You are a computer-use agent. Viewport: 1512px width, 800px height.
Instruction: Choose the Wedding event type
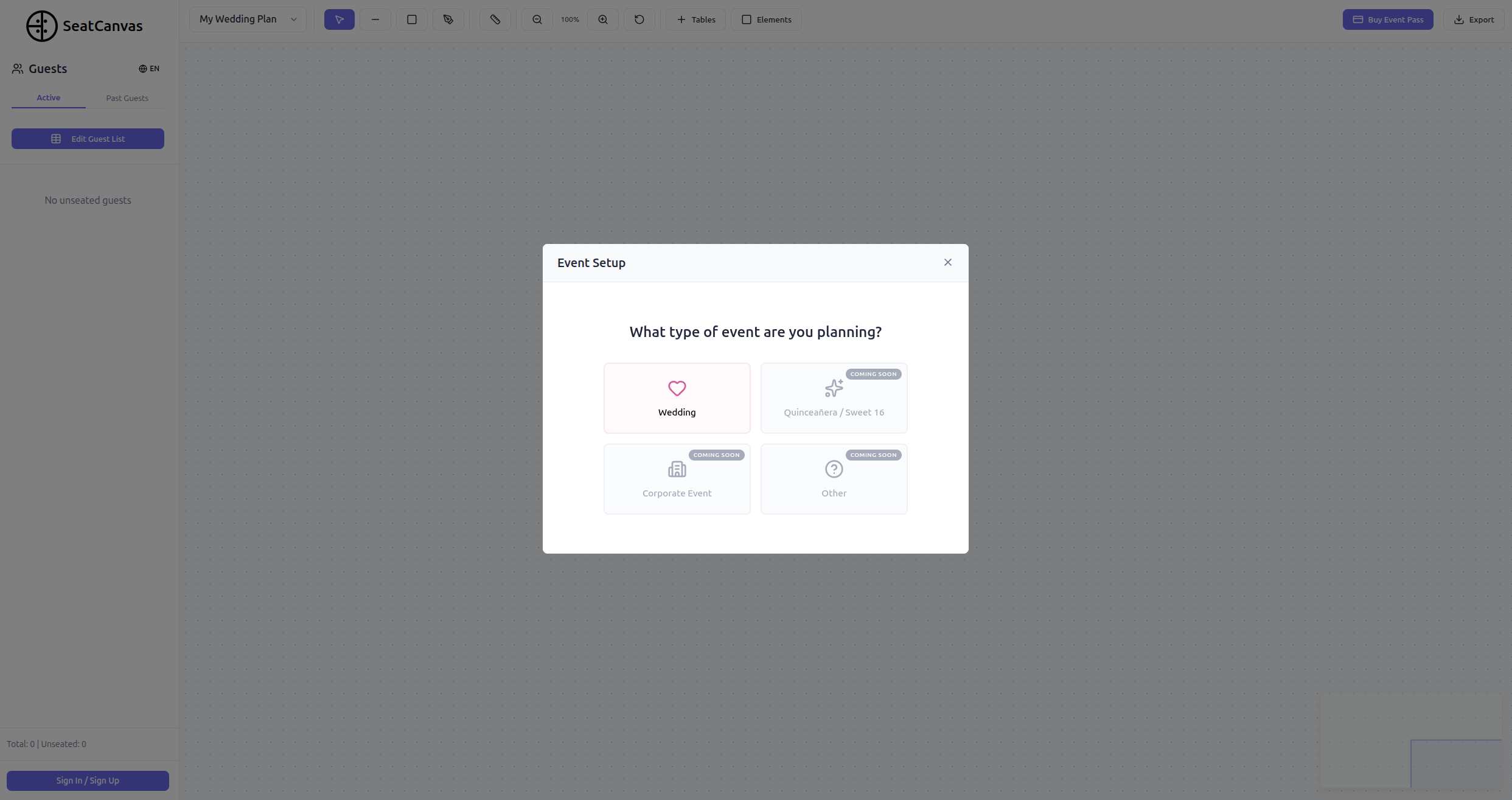point(677,398)
